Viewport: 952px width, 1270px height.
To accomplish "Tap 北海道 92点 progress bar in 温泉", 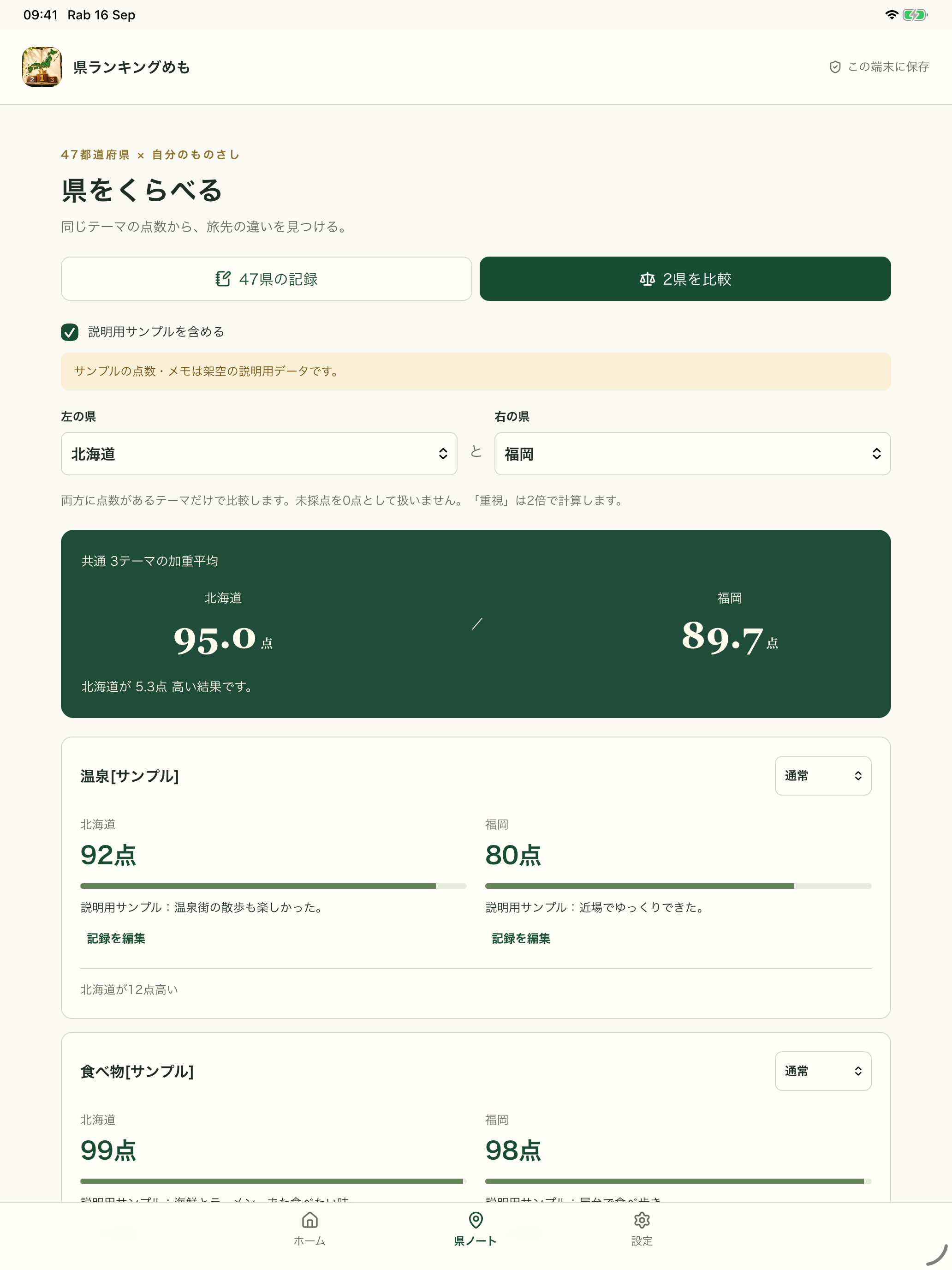I will [273, 886].
